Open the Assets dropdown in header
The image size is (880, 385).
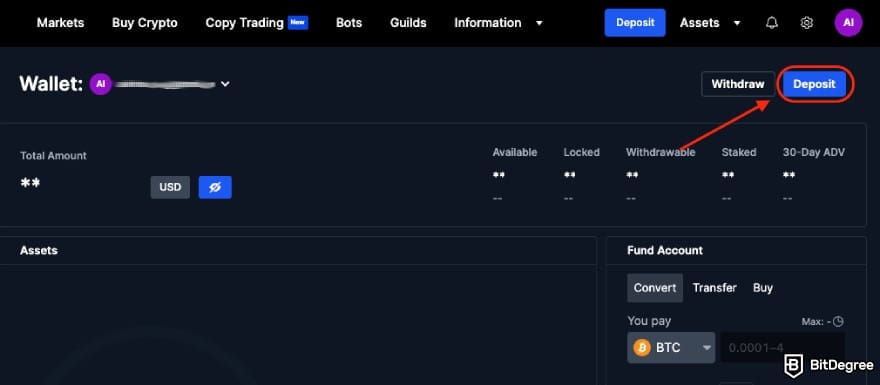pyautogui.click(x=710, y=23)
